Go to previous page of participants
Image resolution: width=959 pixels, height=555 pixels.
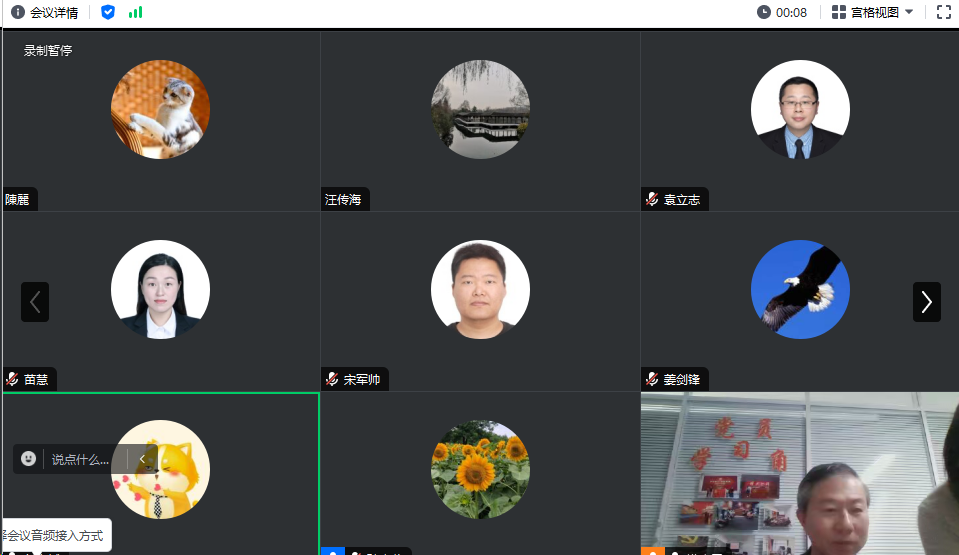[35, 302]
